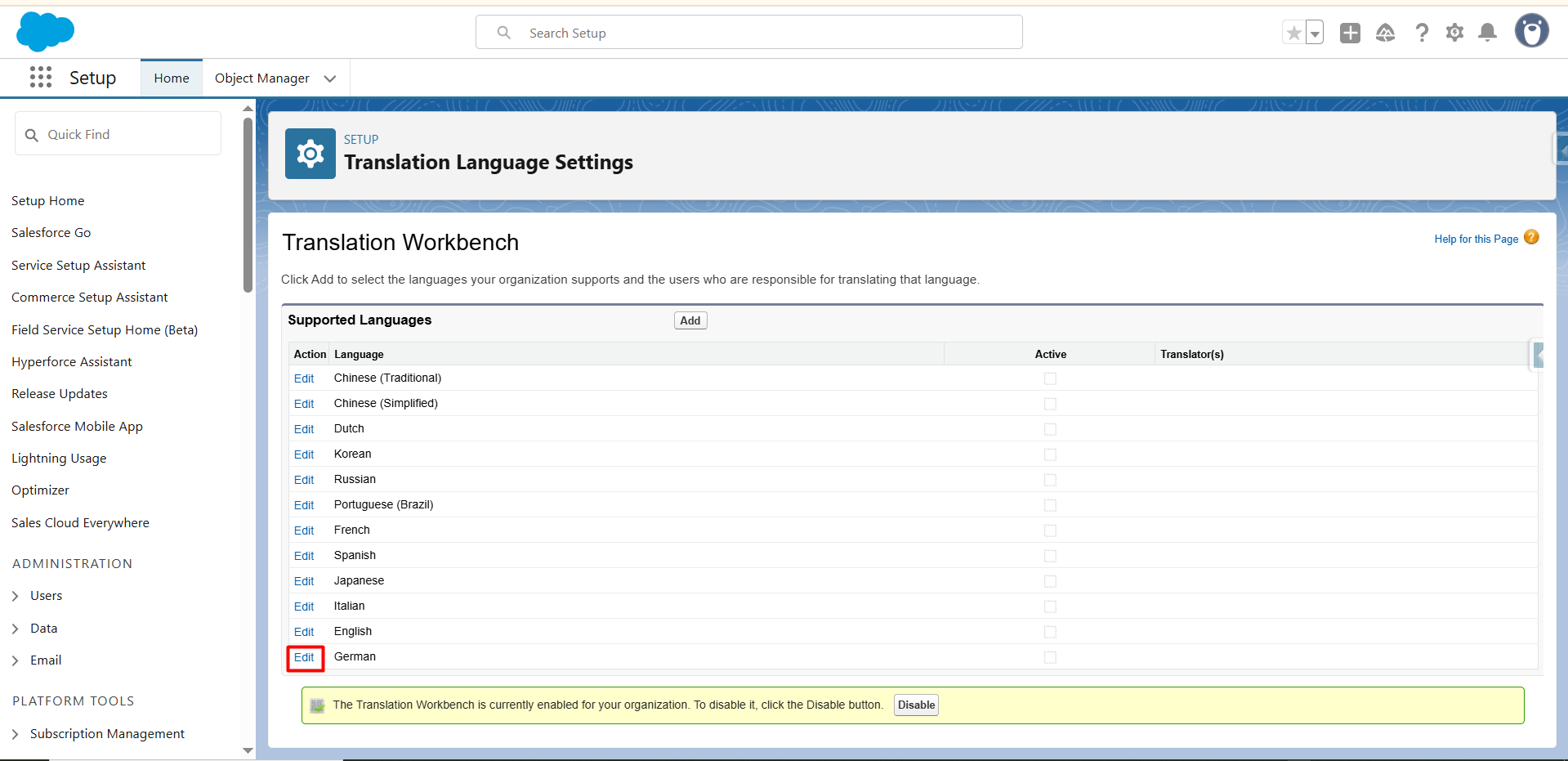Click Add button for Supported Languages
This screenshot has width=1568, height=761.
690,320
